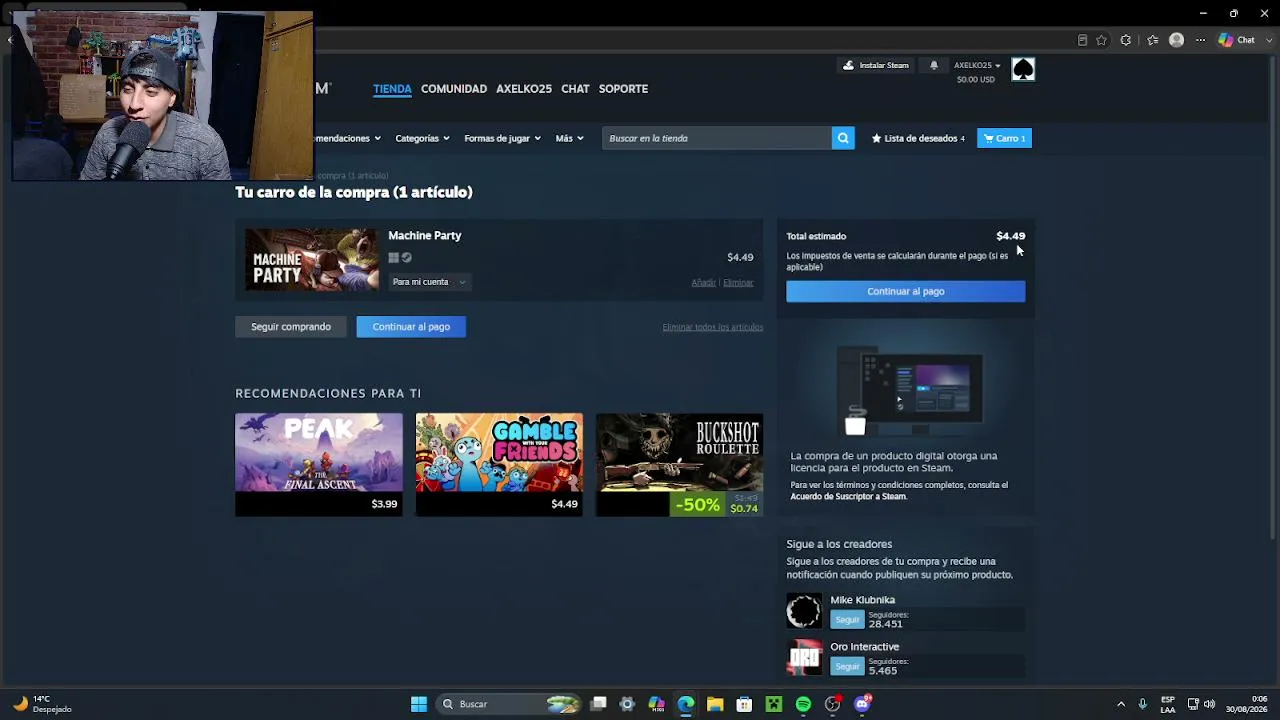Screen dimensions: 1280x720
Task: Click the Eliminar link for Machine Party
Action: click(738, 283)
